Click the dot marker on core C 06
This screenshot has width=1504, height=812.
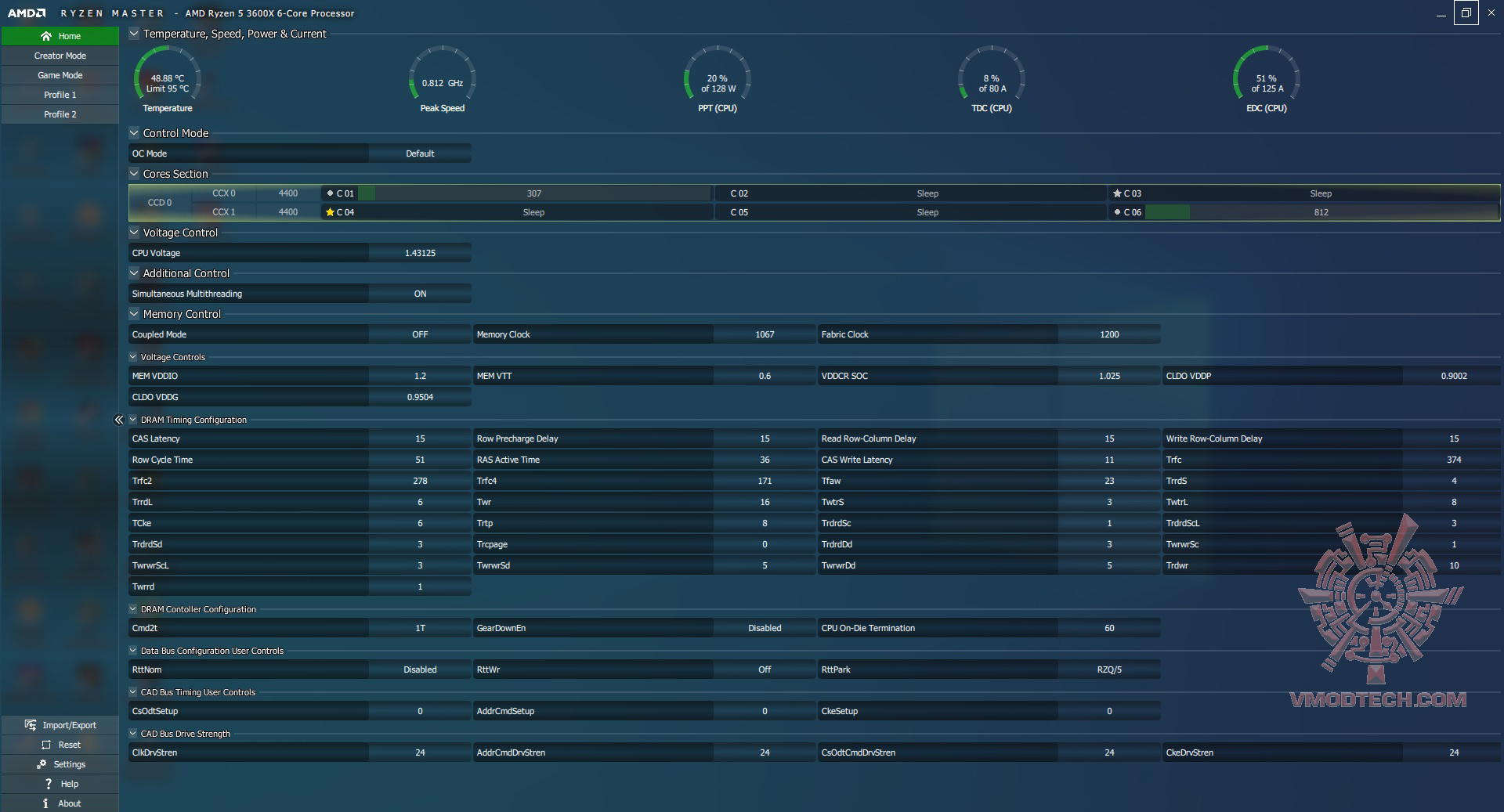click(1117, 212)
